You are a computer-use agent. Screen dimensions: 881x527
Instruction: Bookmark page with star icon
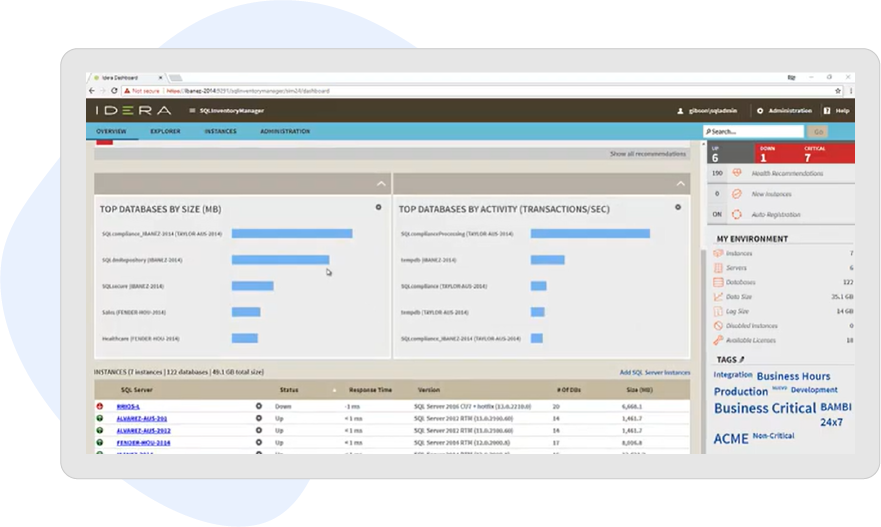(x=838, y=90)
